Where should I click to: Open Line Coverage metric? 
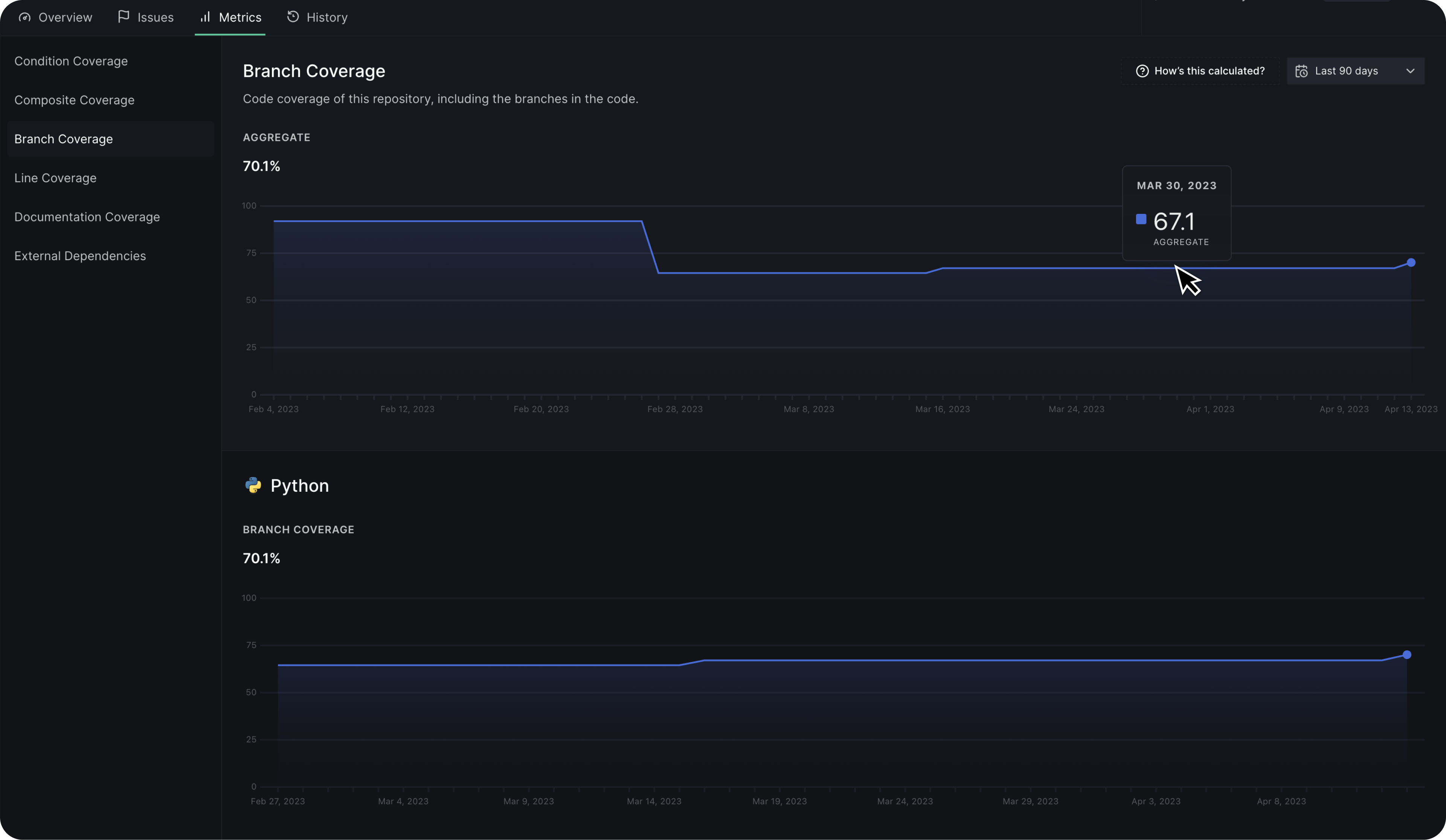[x=56, y=178]
